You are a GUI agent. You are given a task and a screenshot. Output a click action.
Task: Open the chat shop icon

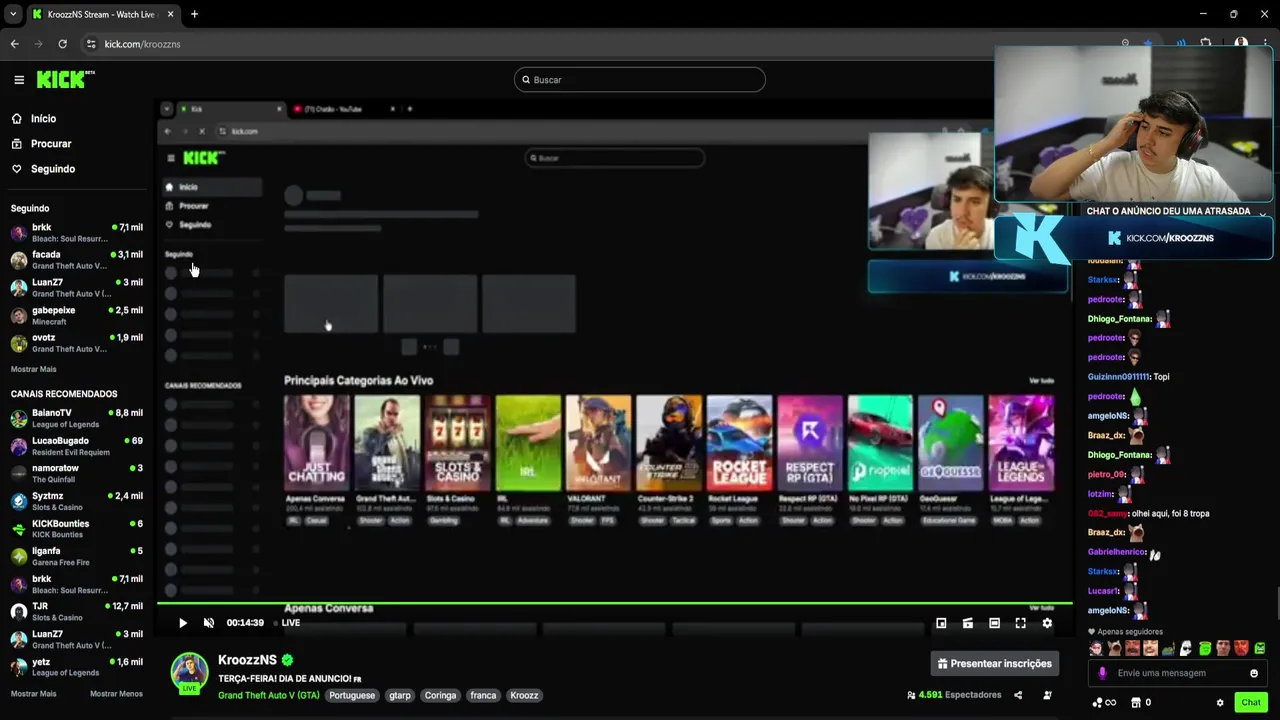[1136, 703]
